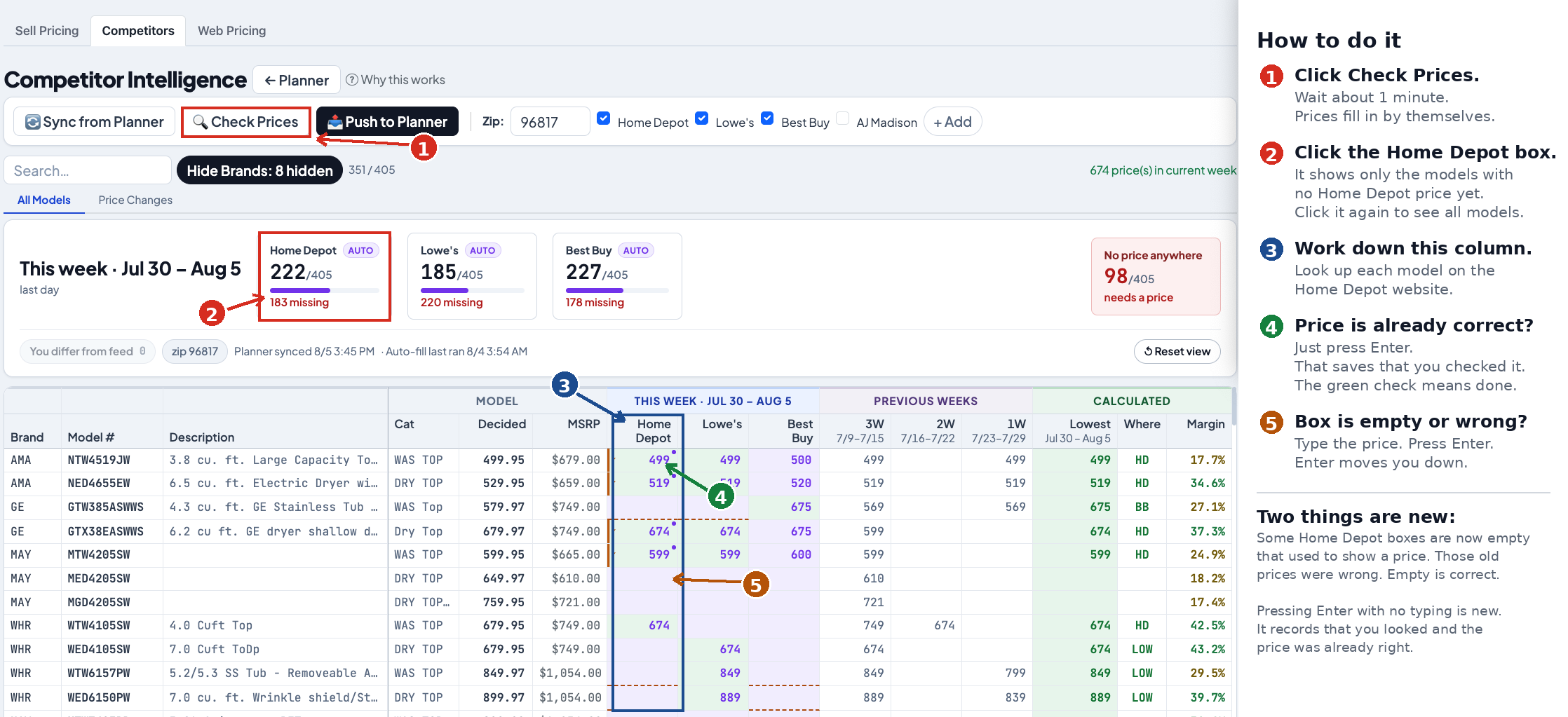Click the Push to Planner inbox icon
Image resolution: width=1568 pixels, height=717 pixels.
pos(334,122)
